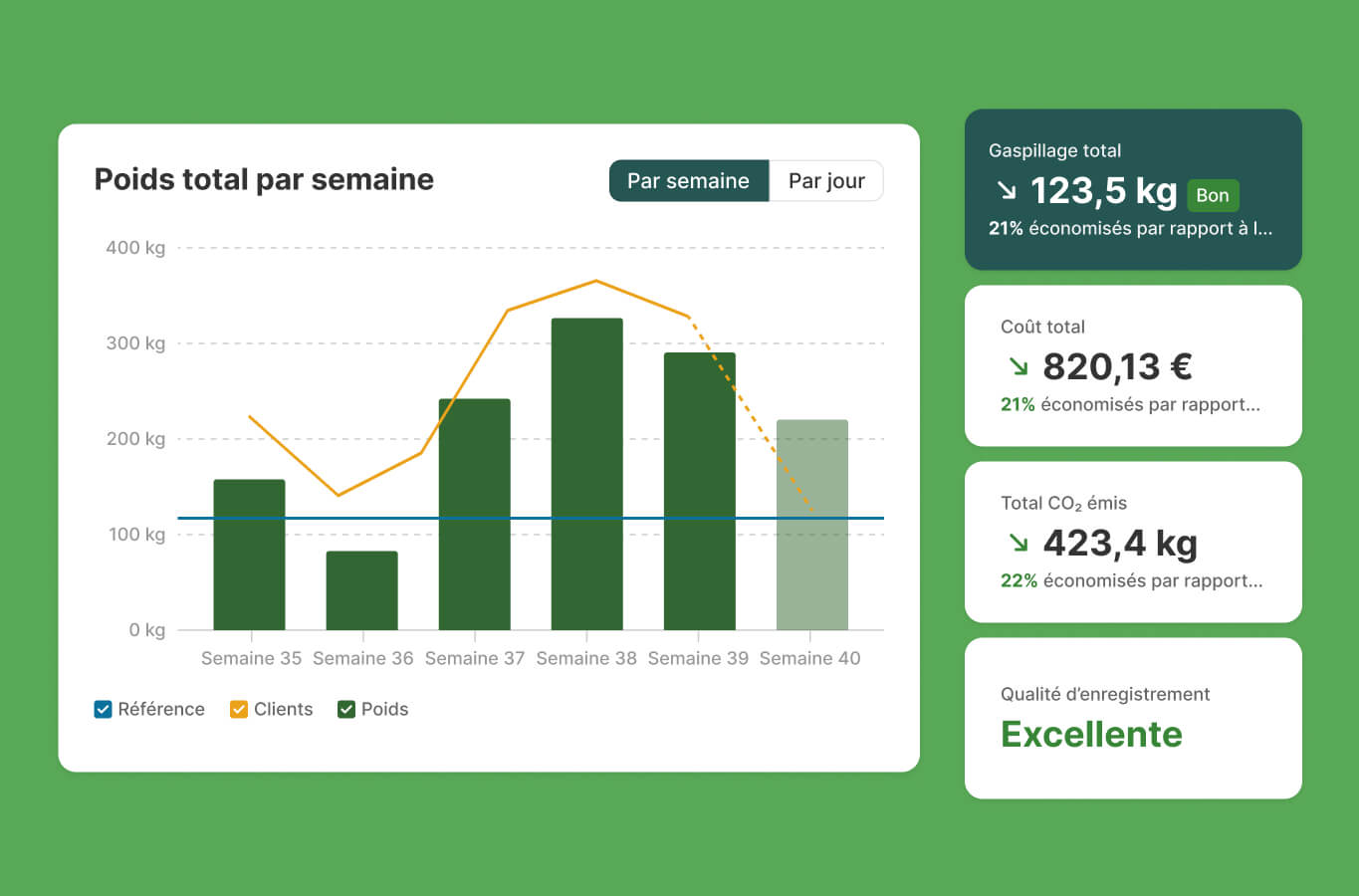Image resolution: width=1359 pixels, height=896 pixels.
Task: Open the Coût total card
Action: [x=1133, y=365]
